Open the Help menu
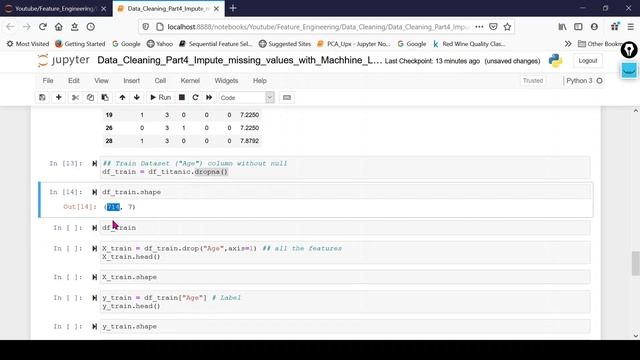The width and height of the screenshot is (640, 360). pyautogui.click(x=260, y=81)
